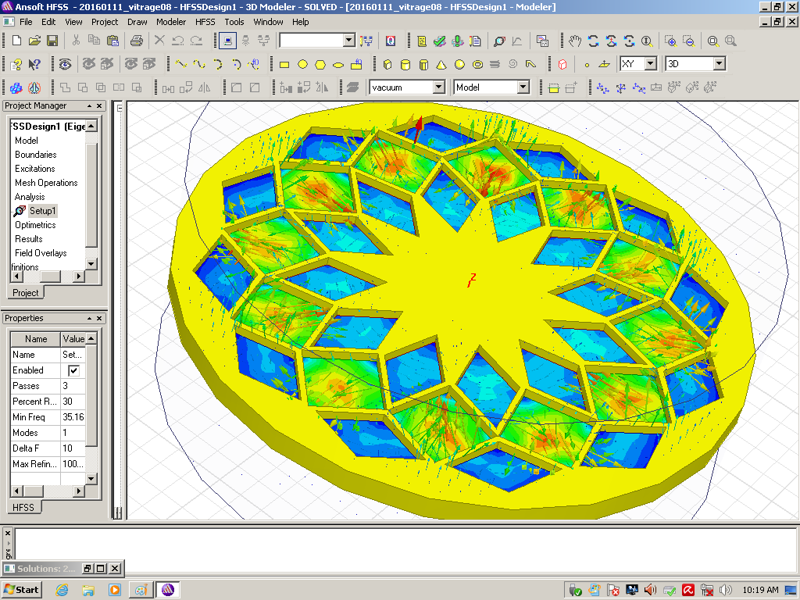Switch to the Project tab
Image resolution: width=800 pixels, height=600 pixels.
point(25,293)
